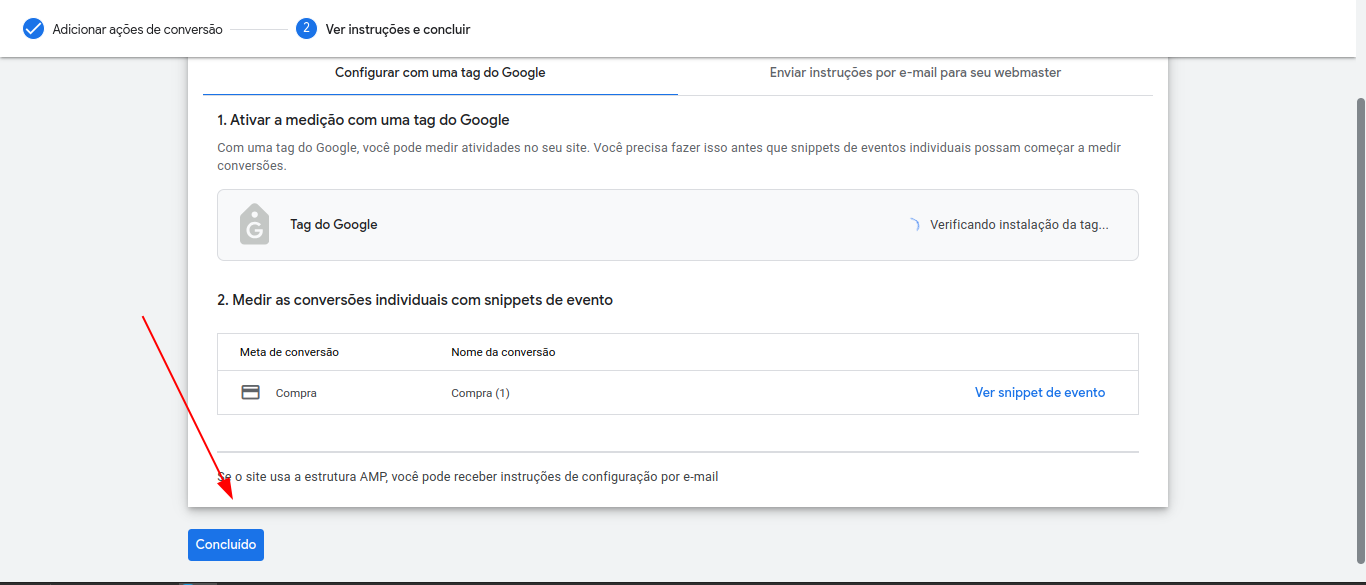
Task: Click the Meta de conversão column header
Action: (x=289, y=352)
